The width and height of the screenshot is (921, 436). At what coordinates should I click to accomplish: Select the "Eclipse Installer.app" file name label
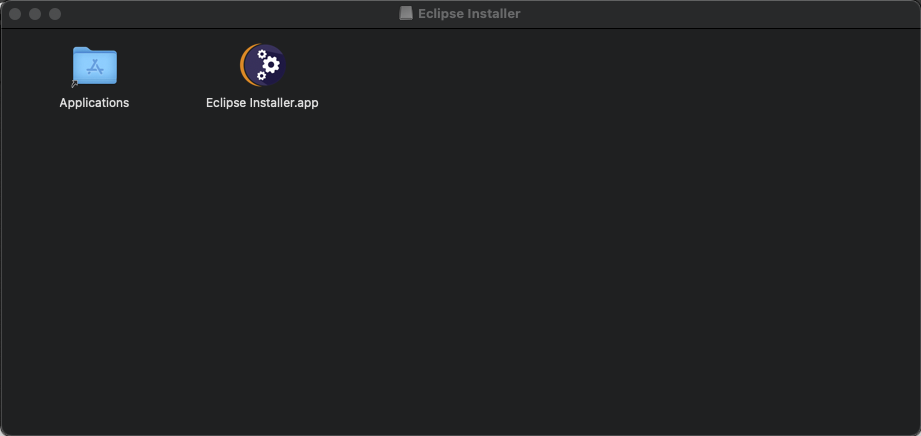(262, 103)
